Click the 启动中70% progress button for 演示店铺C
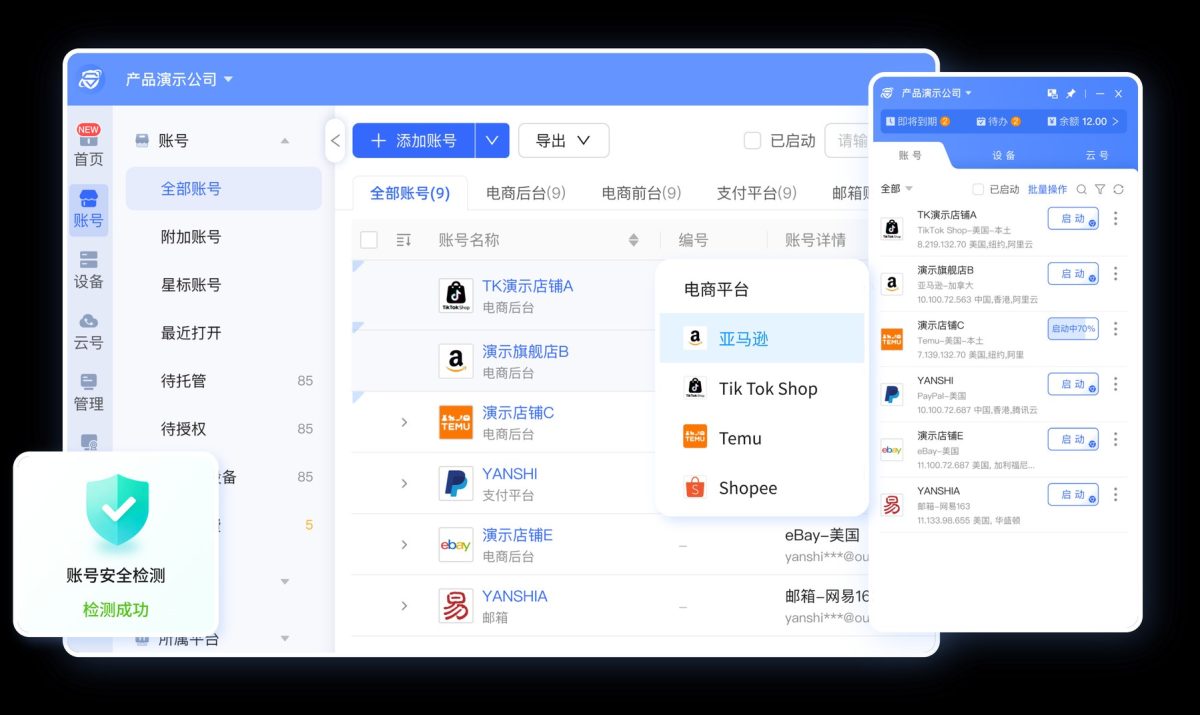The image size is (1200, 715). [1073, 328]
